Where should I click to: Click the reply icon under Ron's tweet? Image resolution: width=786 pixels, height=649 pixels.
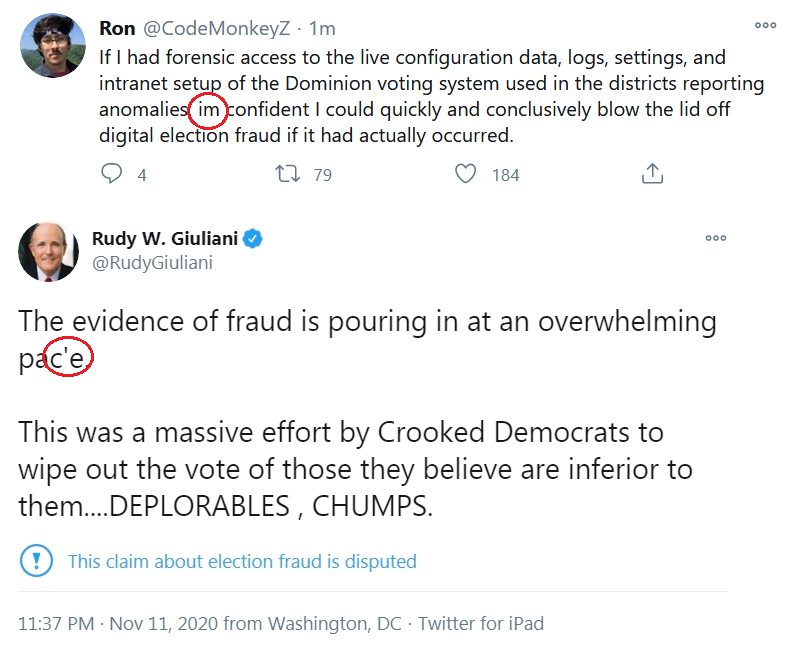tap(111, 173)
